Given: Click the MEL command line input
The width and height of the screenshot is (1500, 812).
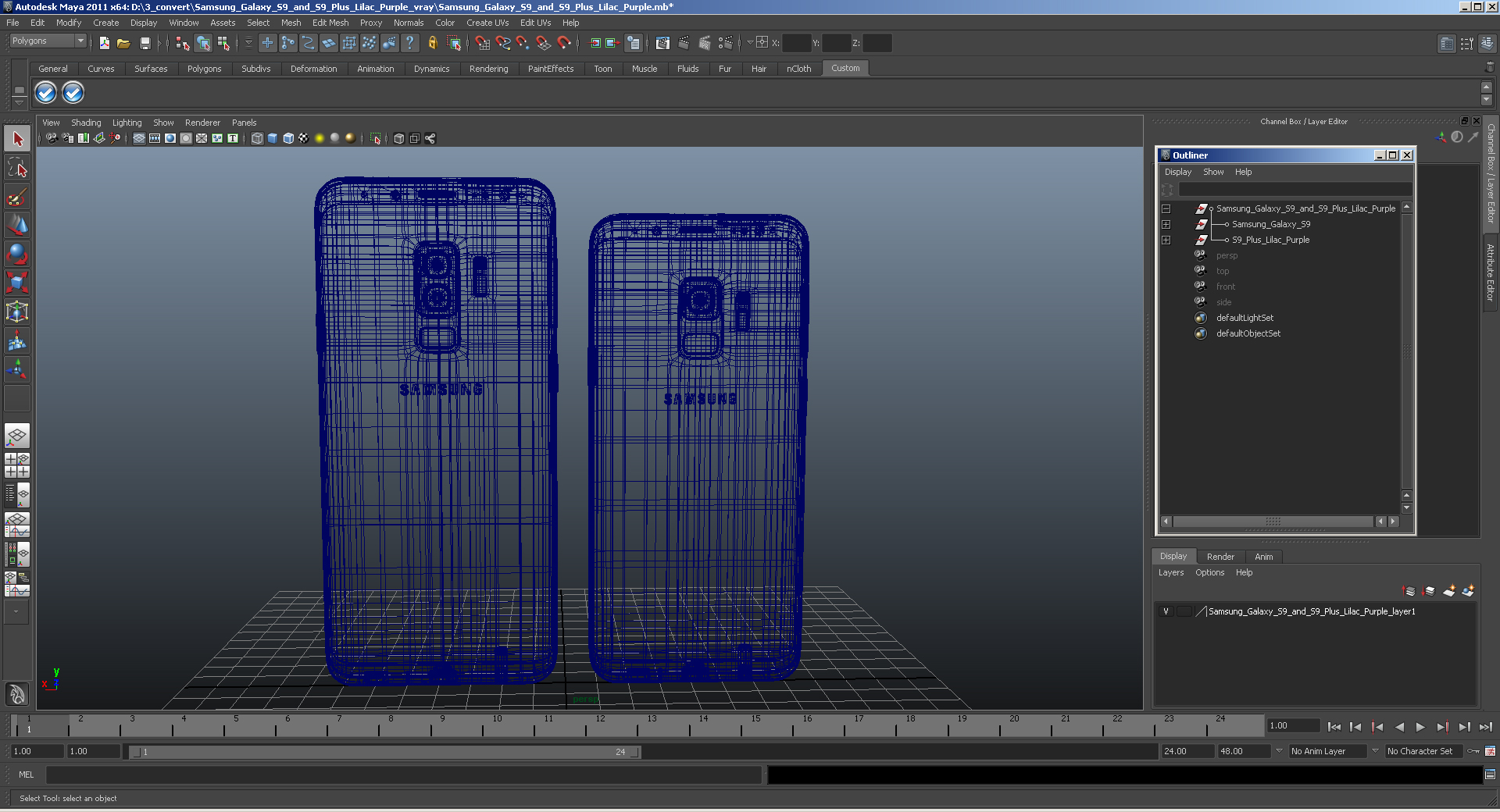Looking at the screenshot, I should click(x=403, y=775).
